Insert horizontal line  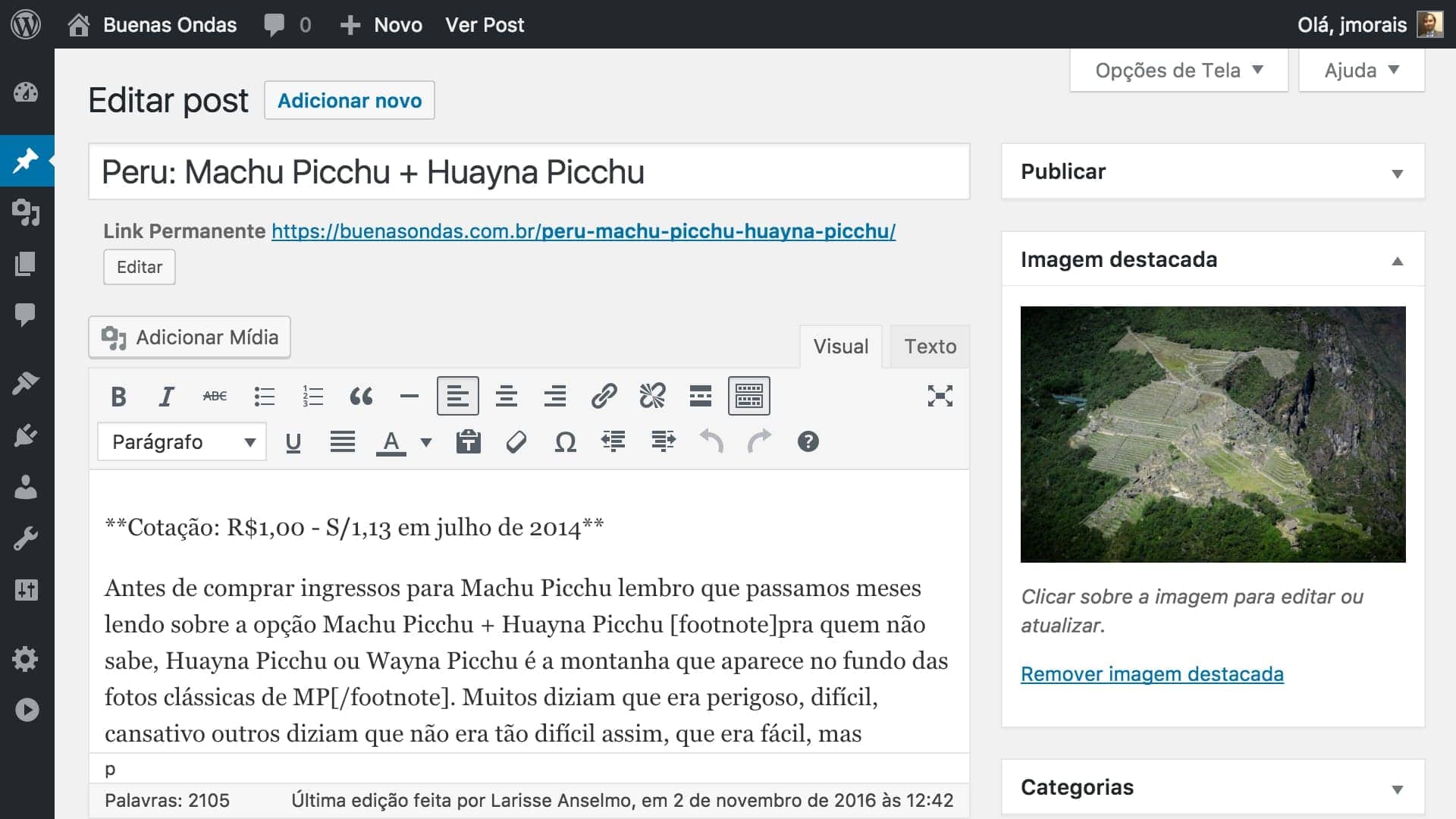click(409, 396)
